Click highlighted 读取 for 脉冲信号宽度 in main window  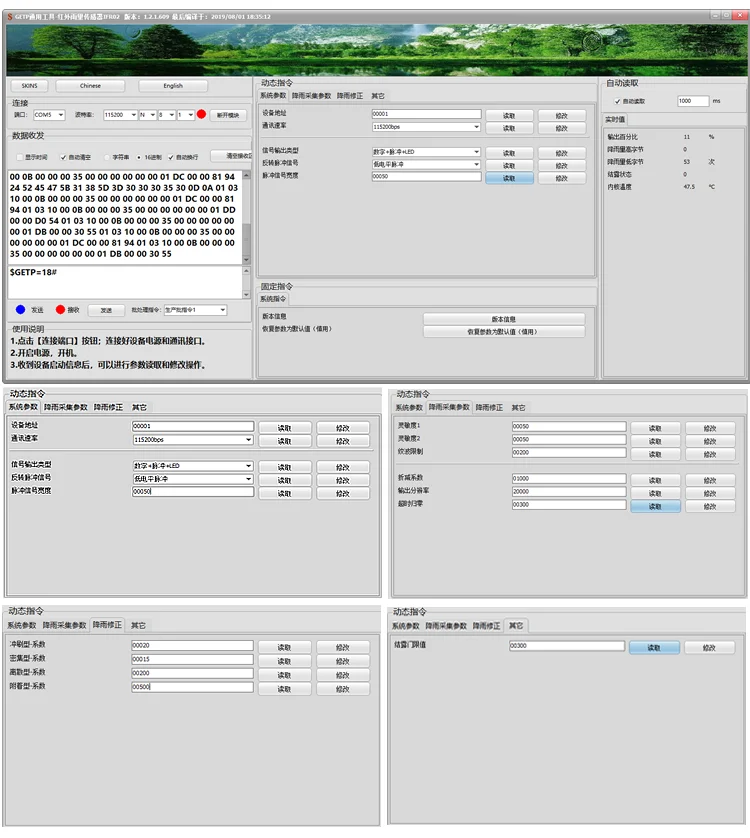pyautogui.click(x=509, y=179)
